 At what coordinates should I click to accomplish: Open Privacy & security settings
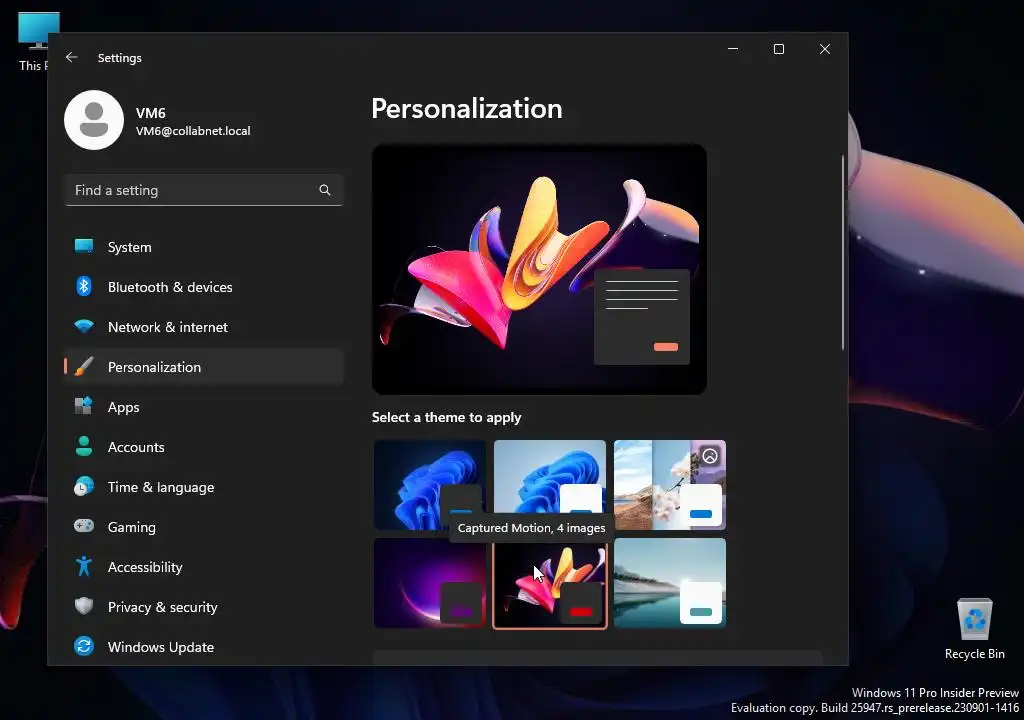pos(204,607)
